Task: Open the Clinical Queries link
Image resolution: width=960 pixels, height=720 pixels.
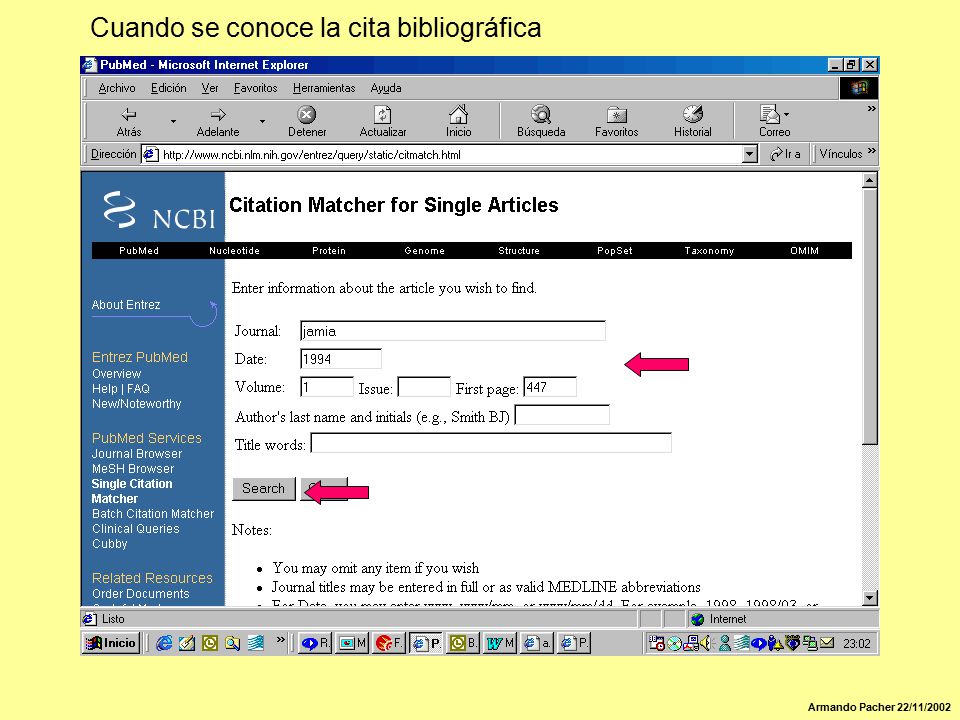Action: [136, 529]
